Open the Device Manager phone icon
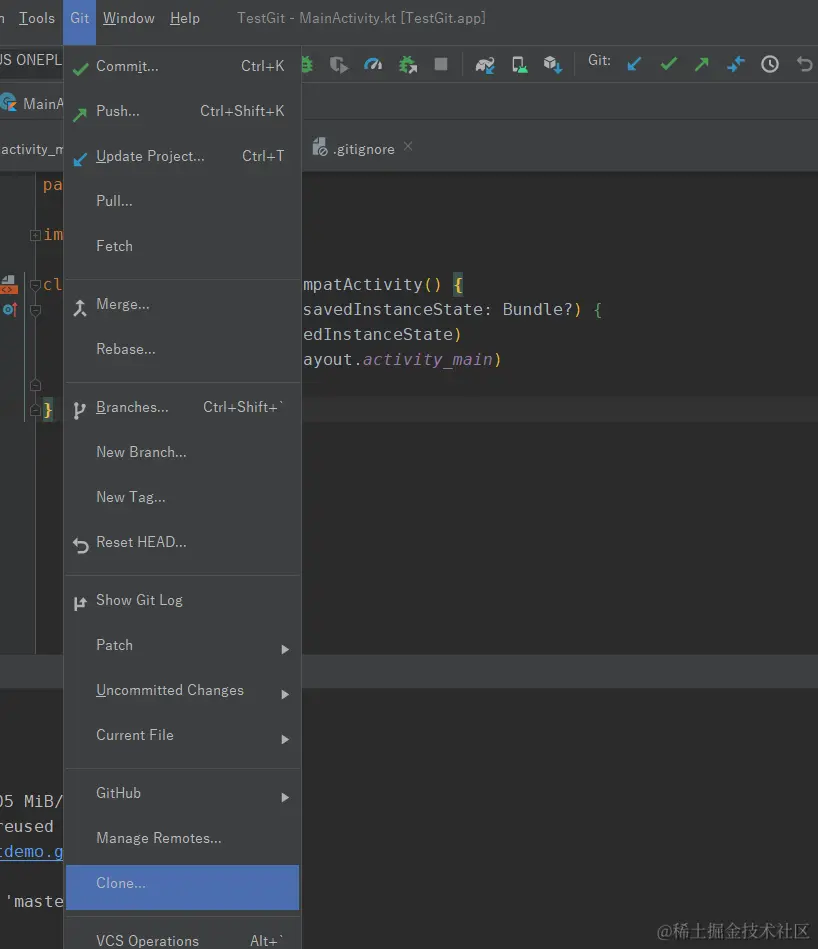The image size is (818, 949). pyautogui.click(x=519, y=65)
